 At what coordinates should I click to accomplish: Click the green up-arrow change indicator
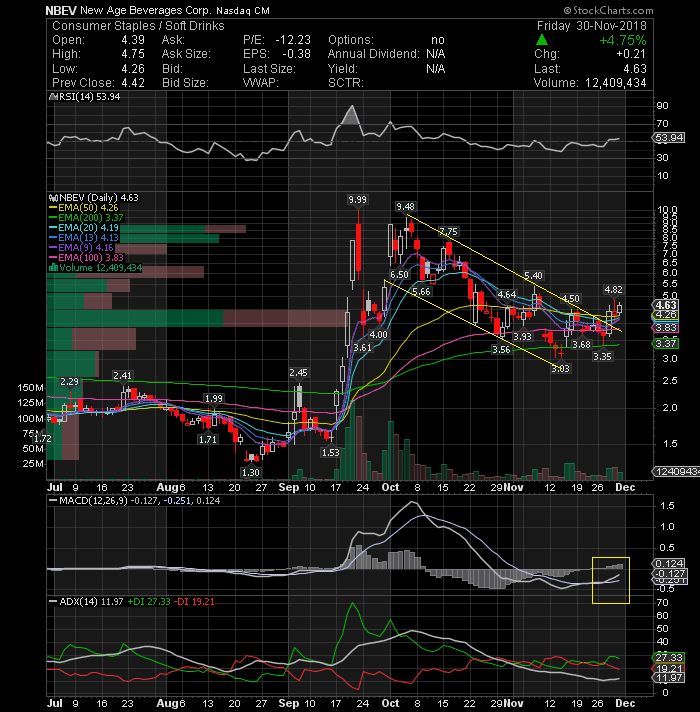(x=542, y=40)
